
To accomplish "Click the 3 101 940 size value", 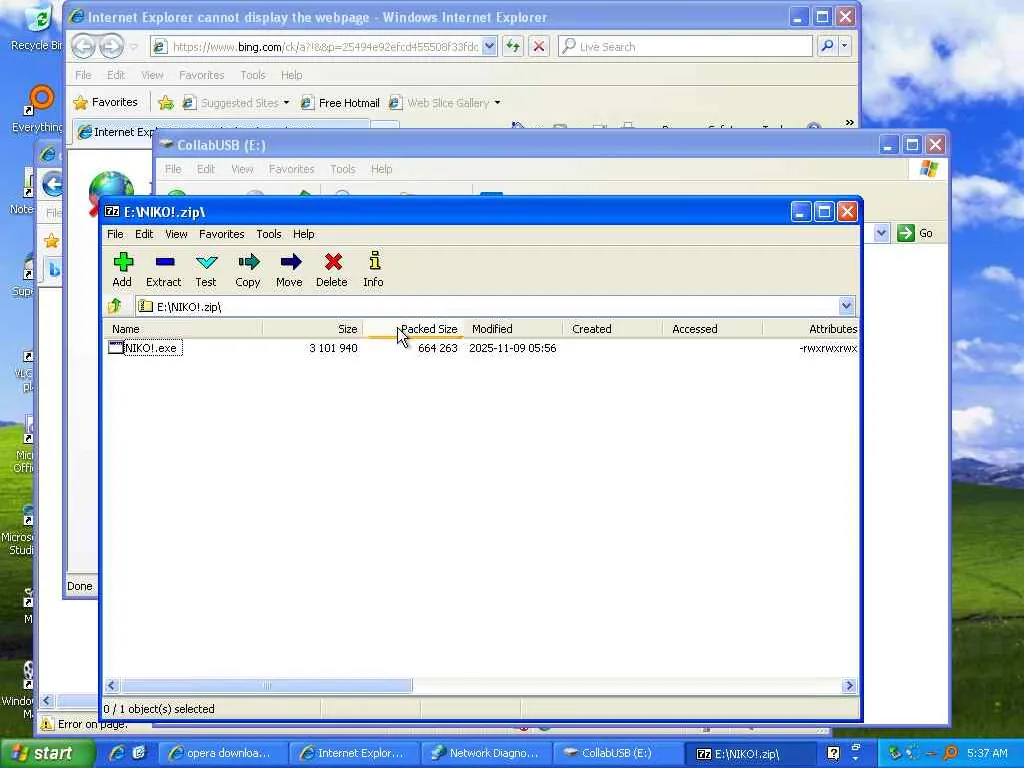I will pyautogui.click(x=333, y=348).
